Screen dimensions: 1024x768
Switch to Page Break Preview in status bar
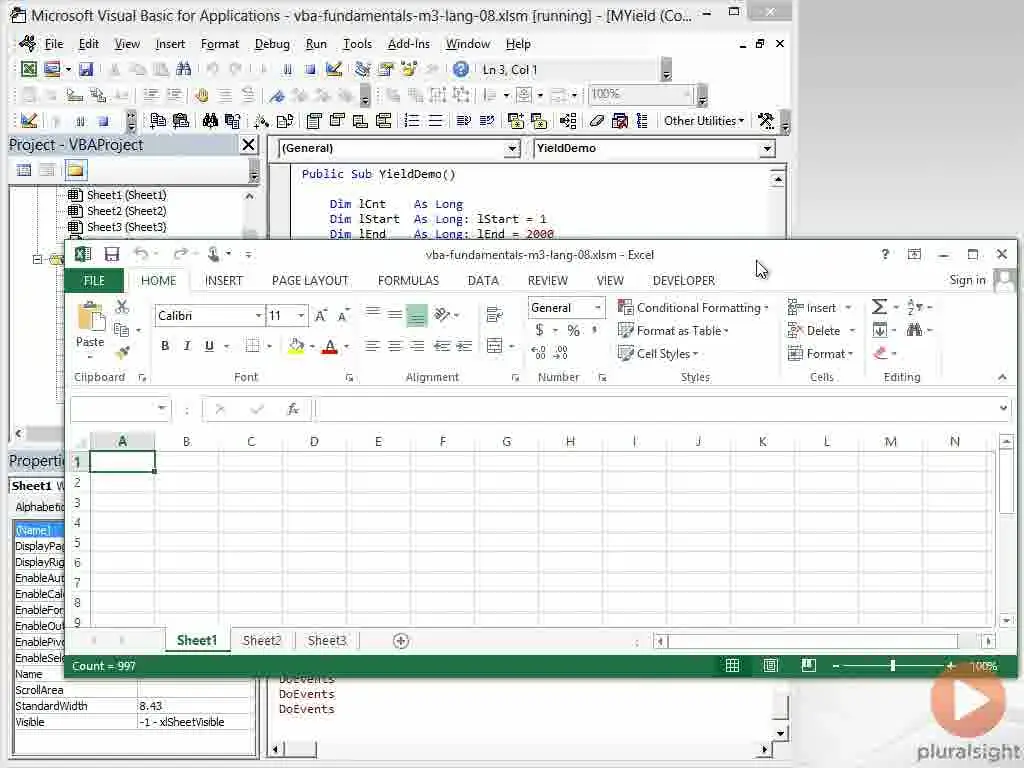point(808,665)
